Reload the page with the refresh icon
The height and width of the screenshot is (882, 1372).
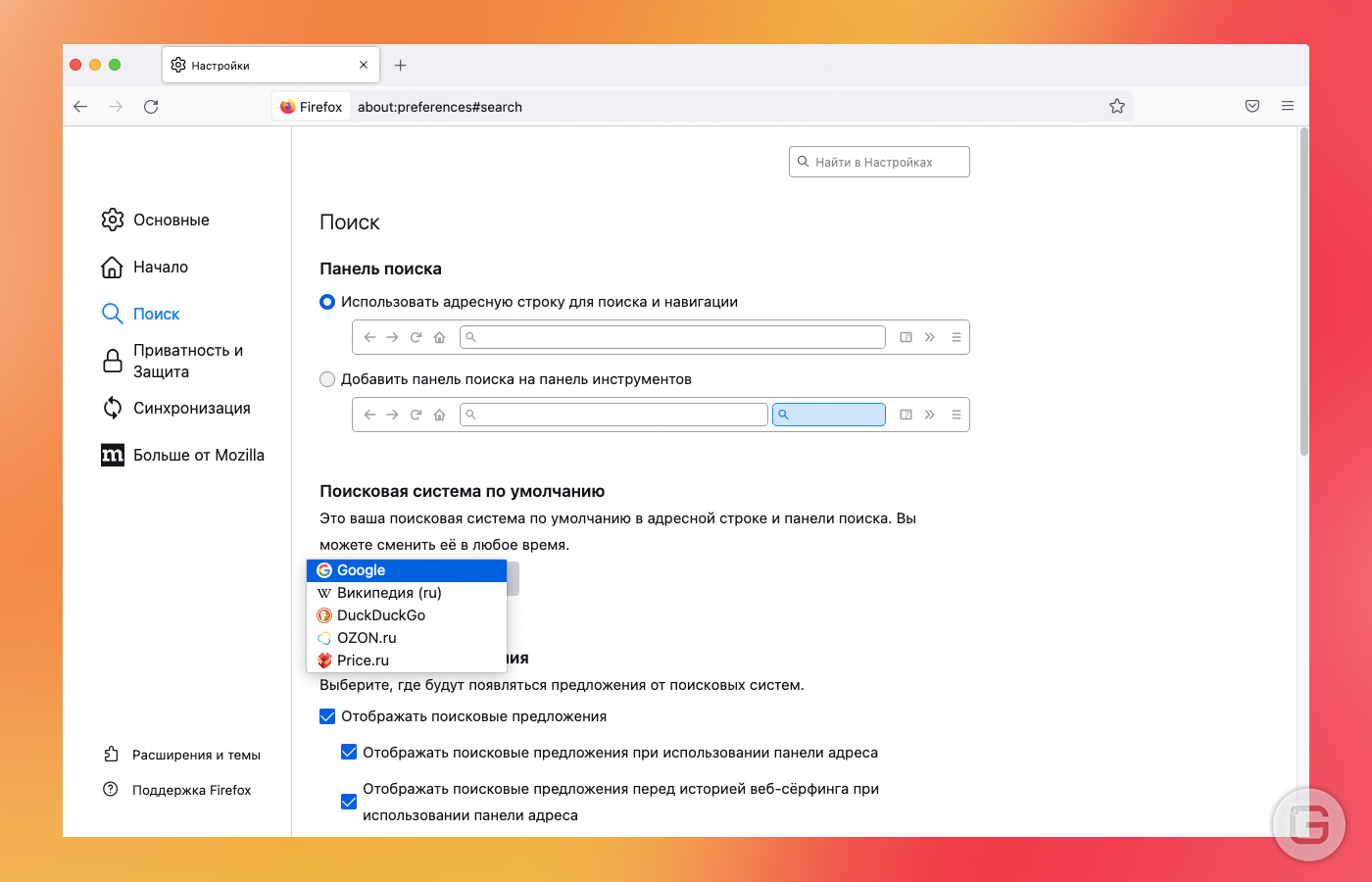(151, 107)
